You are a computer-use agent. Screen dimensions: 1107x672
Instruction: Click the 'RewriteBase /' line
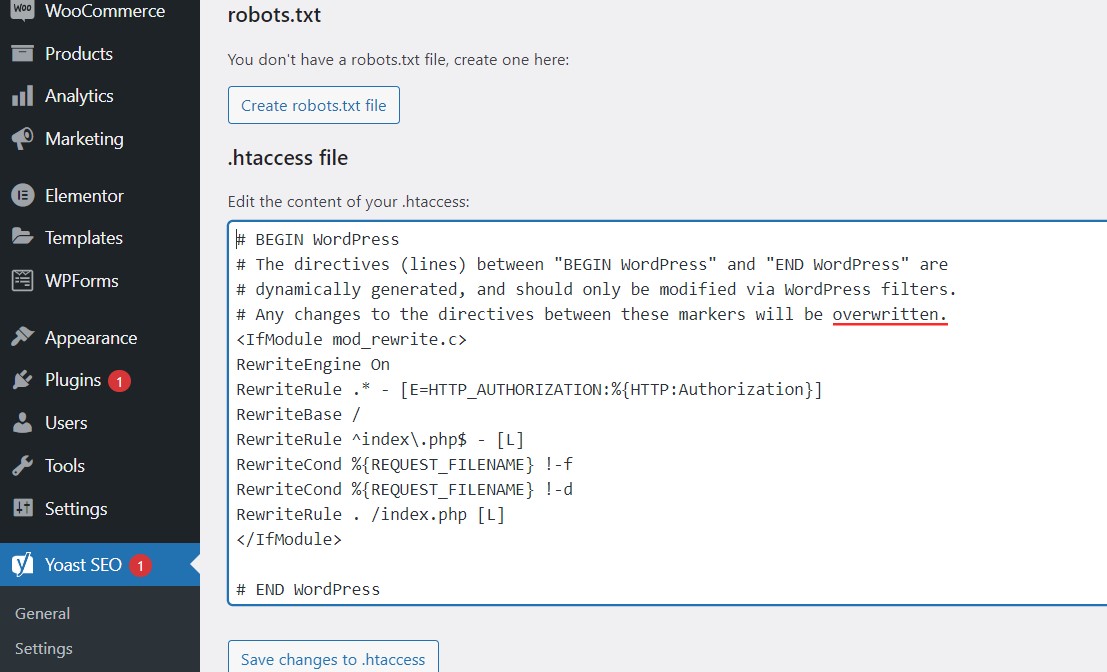click(299, 414)
